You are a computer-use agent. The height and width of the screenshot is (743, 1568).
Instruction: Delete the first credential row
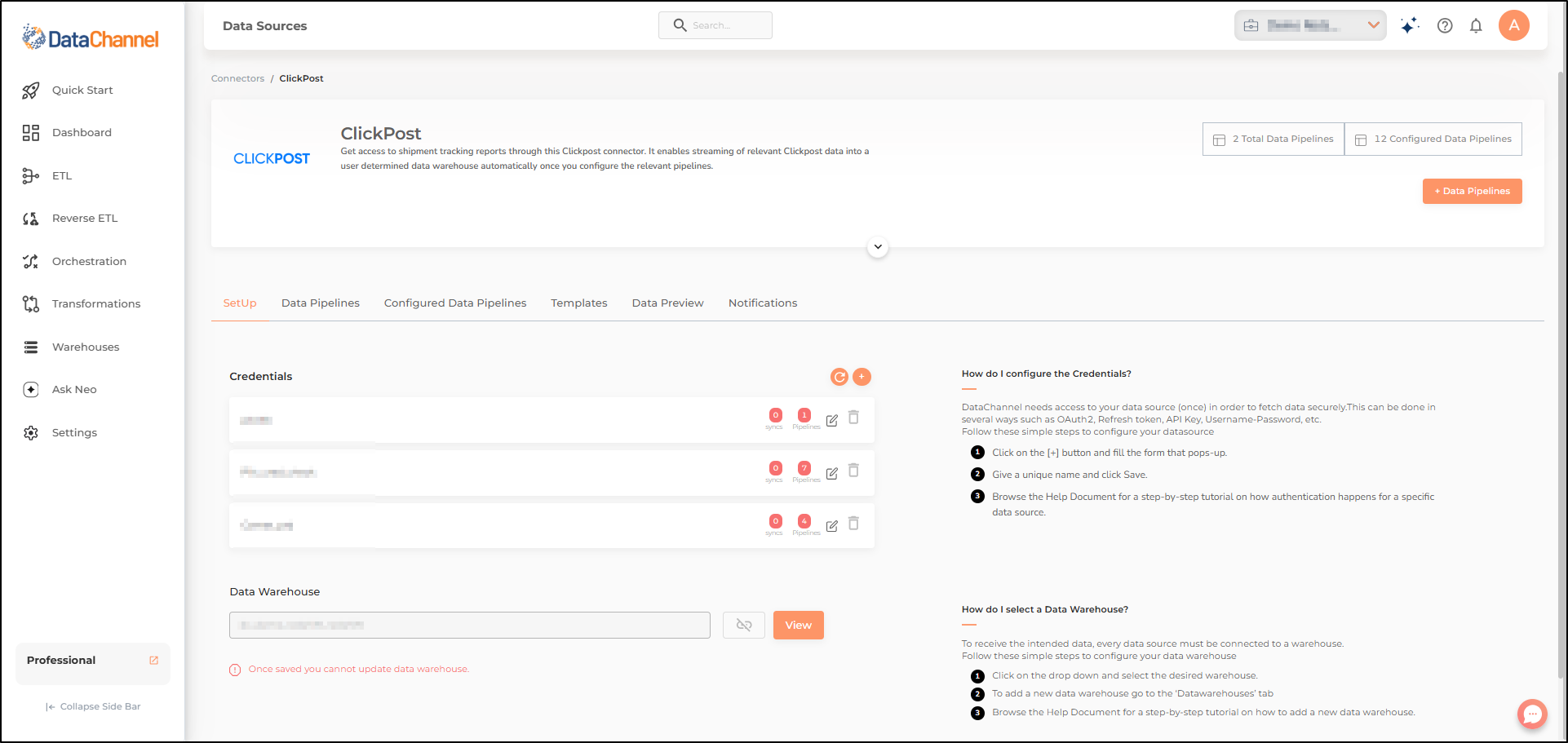[x=853, y=418]
